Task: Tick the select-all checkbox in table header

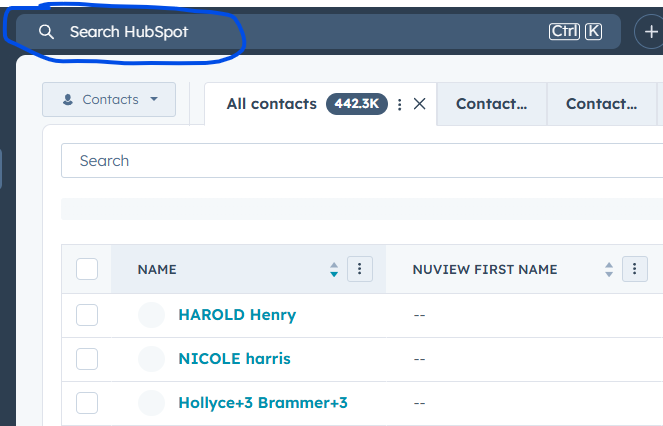Action: click(x=87, y=269)
